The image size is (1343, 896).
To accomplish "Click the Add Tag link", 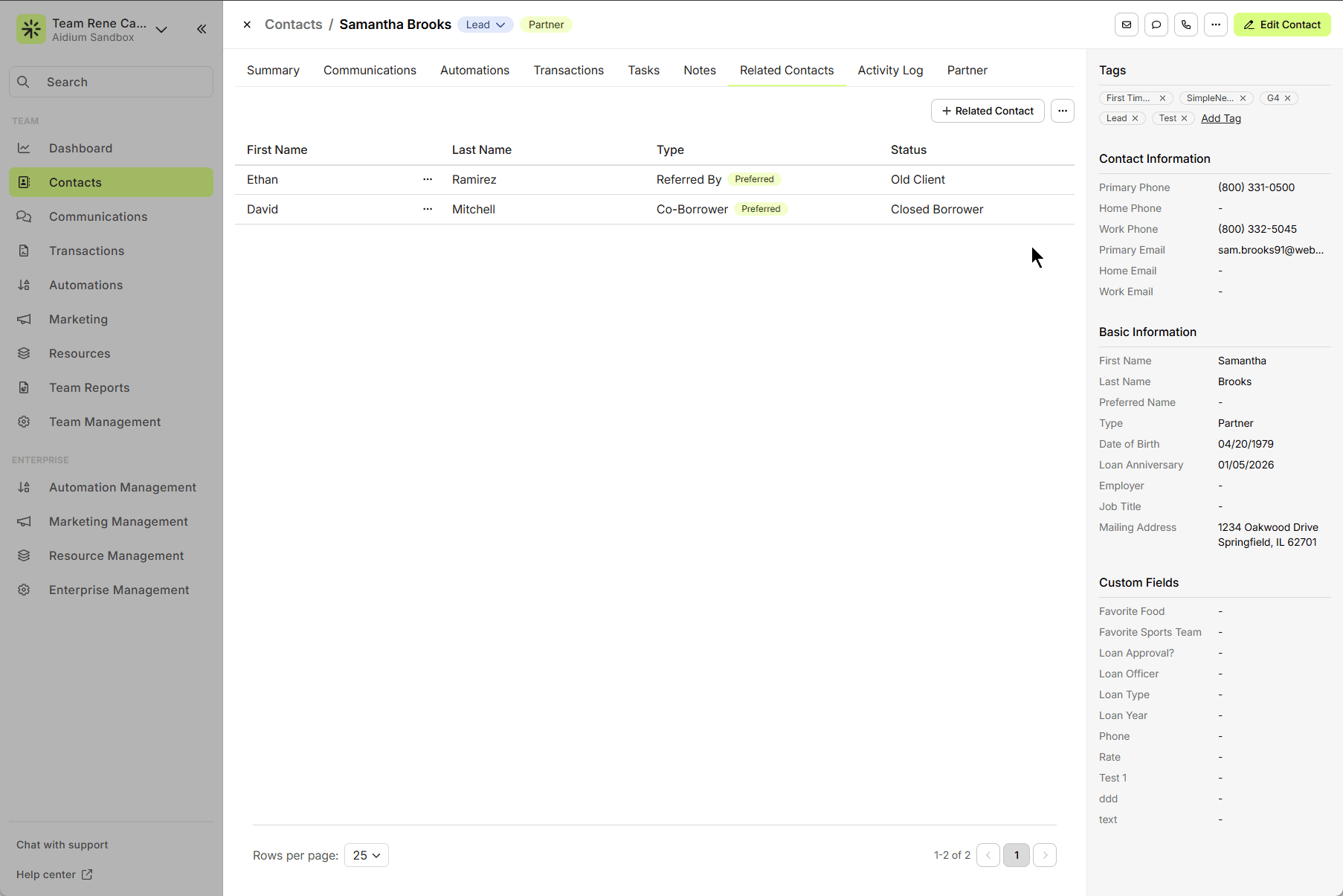I will coord(1220,118).
